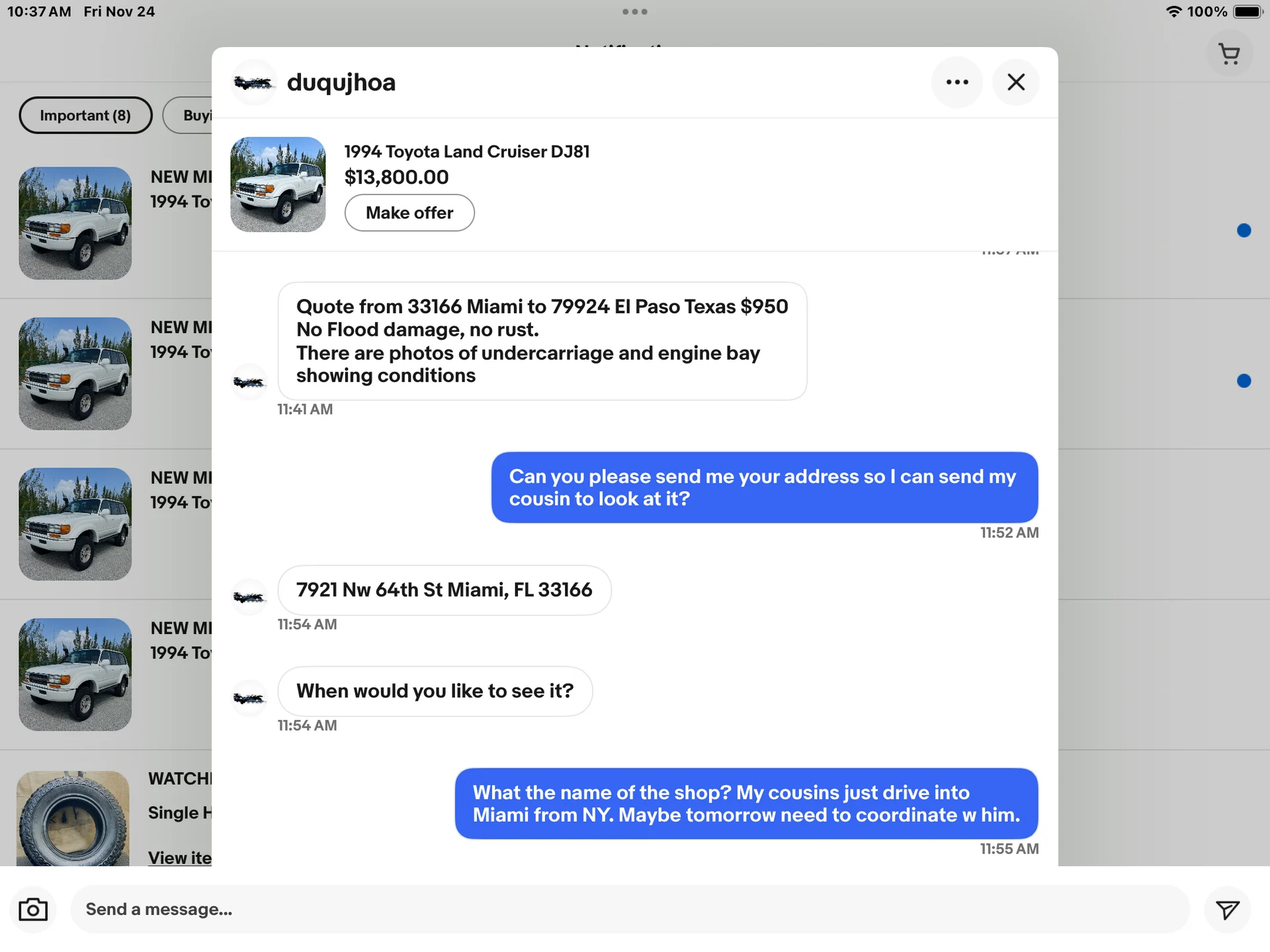This screenshot has height=952, width=1270.
Task: Tap the 7921 Nw 64th St address message
Action: [444, 590]
